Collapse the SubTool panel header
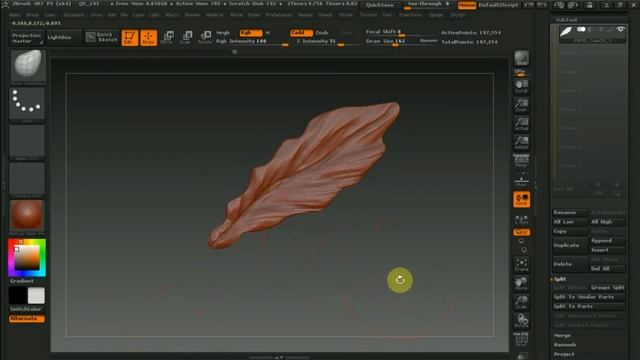 (x=567, y=19)
